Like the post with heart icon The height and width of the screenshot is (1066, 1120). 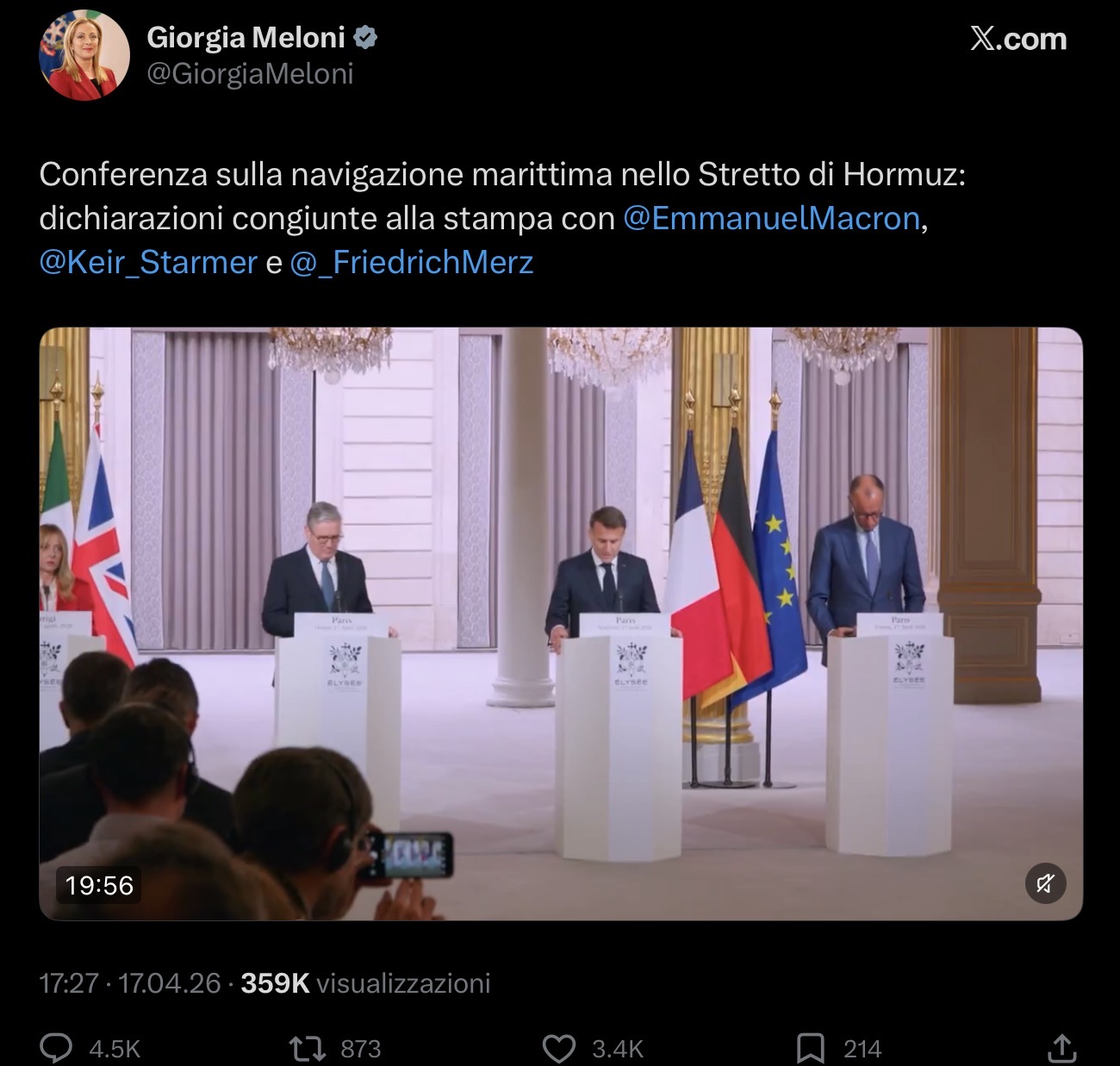click(559, 1049)
